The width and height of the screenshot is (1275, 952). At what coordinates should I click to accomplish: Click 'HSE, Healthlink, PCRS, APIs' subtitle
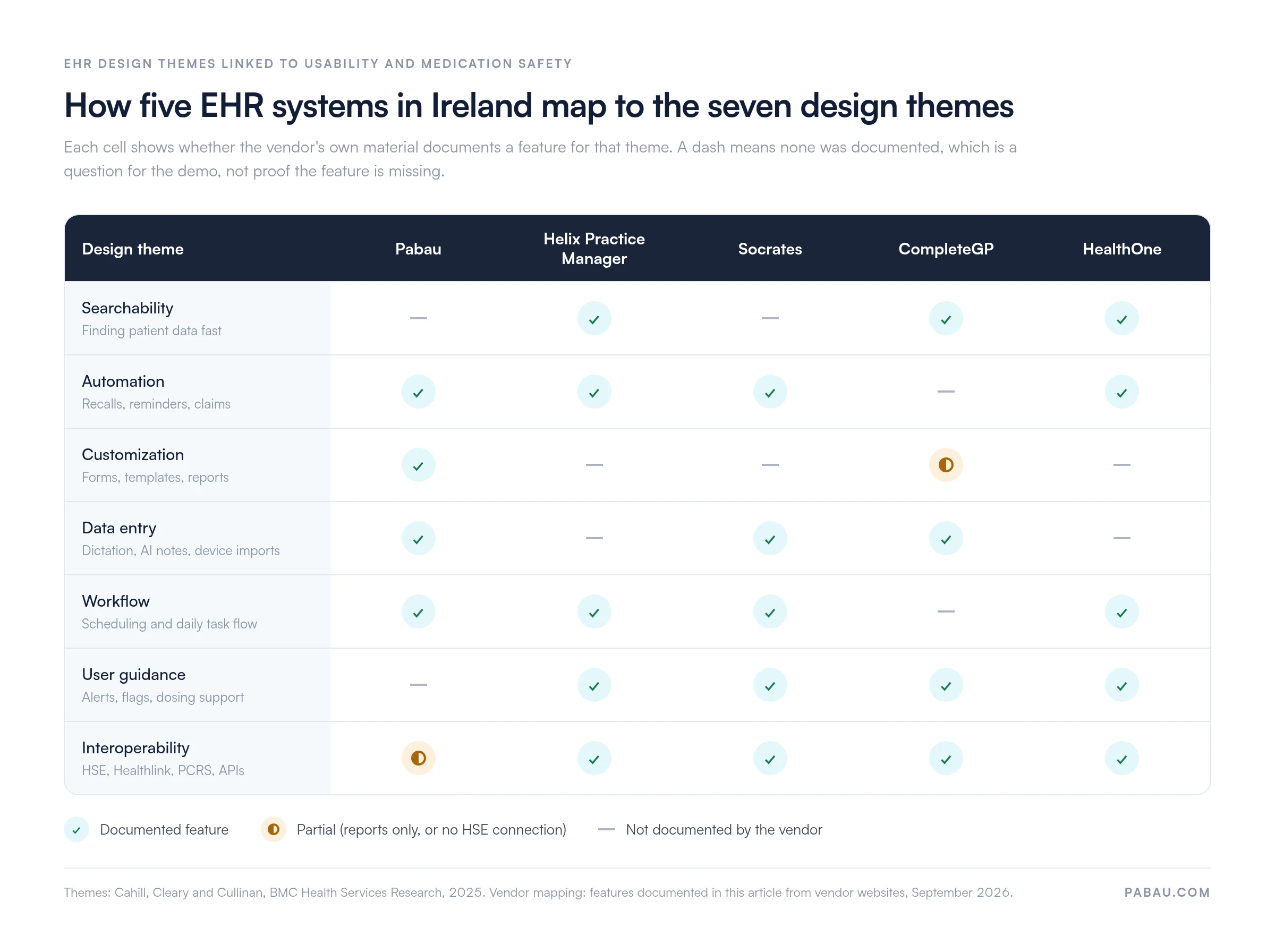(x=163, y=770)
